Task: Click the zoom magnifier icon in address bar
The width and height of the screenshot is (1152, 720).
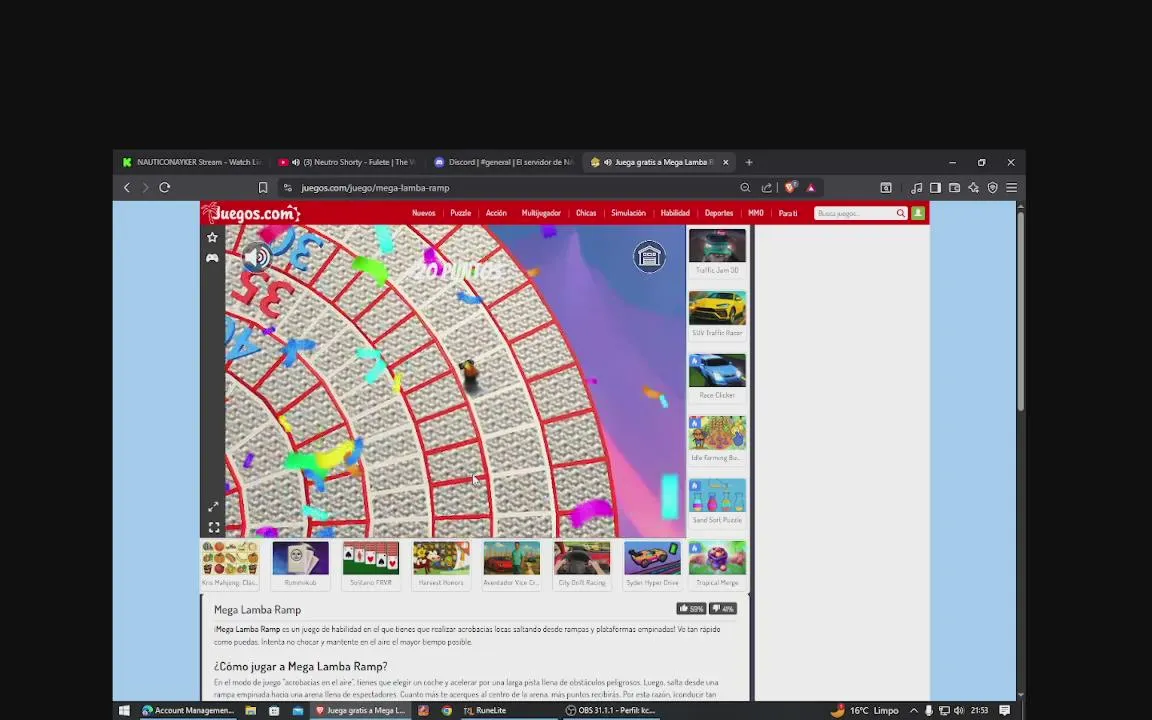Action: point(745,188)
